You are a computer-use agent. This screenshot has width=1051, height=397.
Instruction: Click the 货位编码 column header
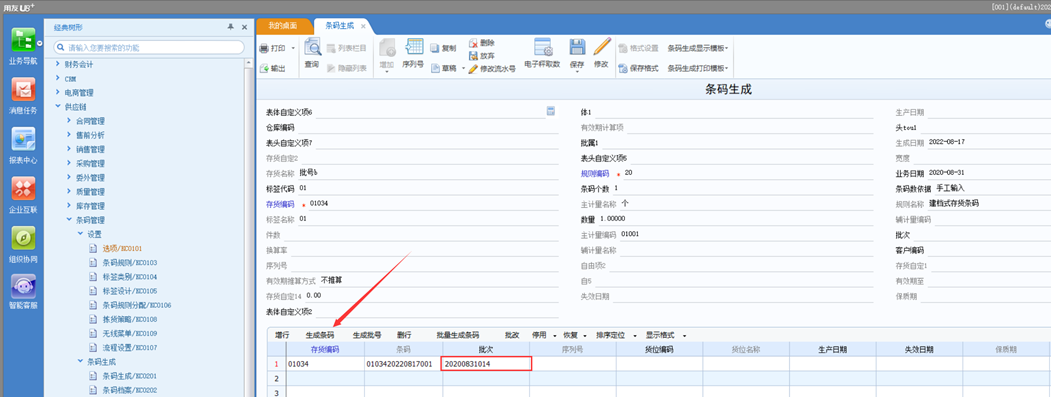click(x=659, y=349)
